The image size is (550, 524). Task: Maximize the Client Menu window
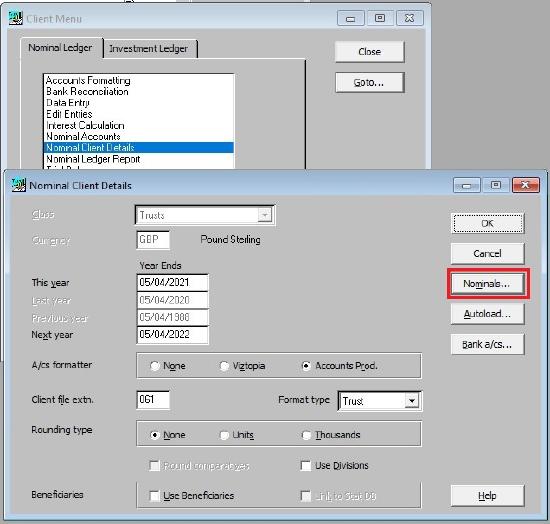click(x=380, y=18)
